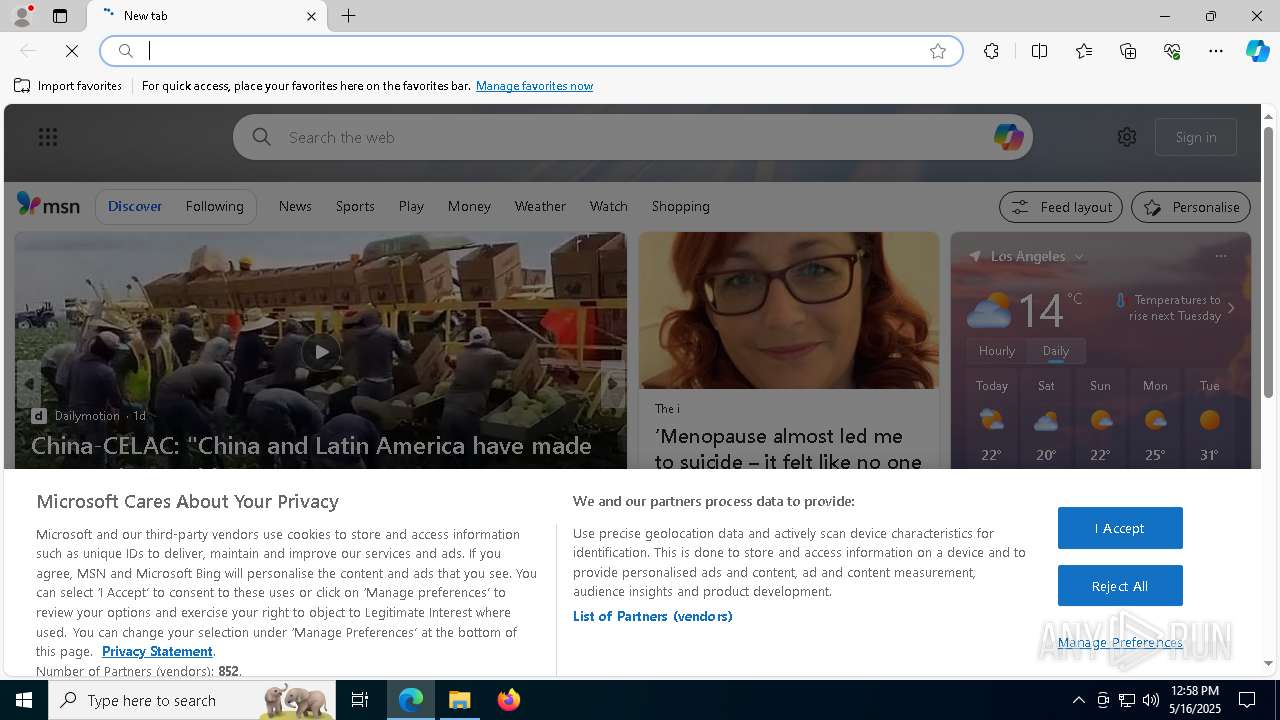Switch to the Following tab
1280x720 pixels.
(214, 206)
